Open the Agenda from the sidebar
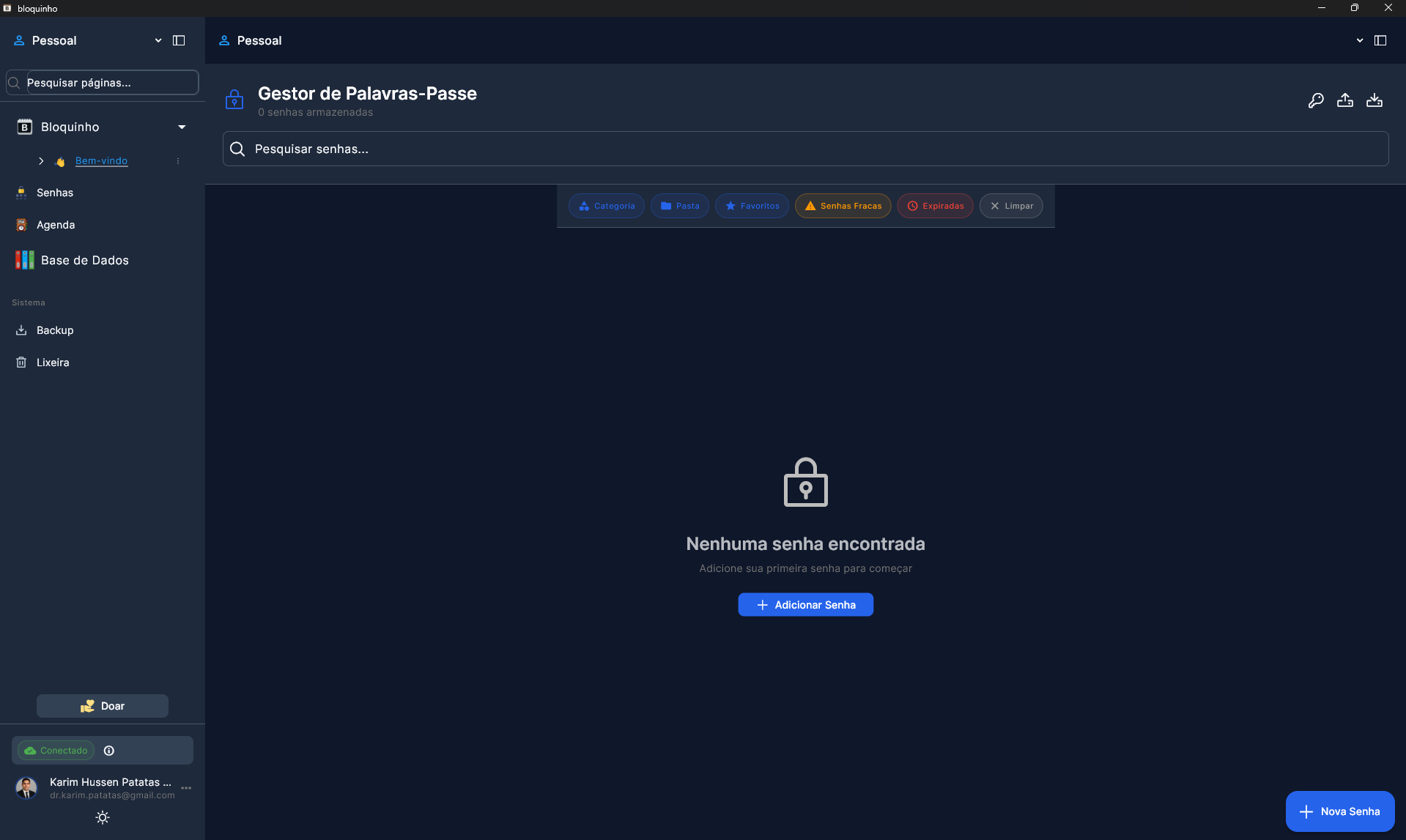 (x=56, y=225)
